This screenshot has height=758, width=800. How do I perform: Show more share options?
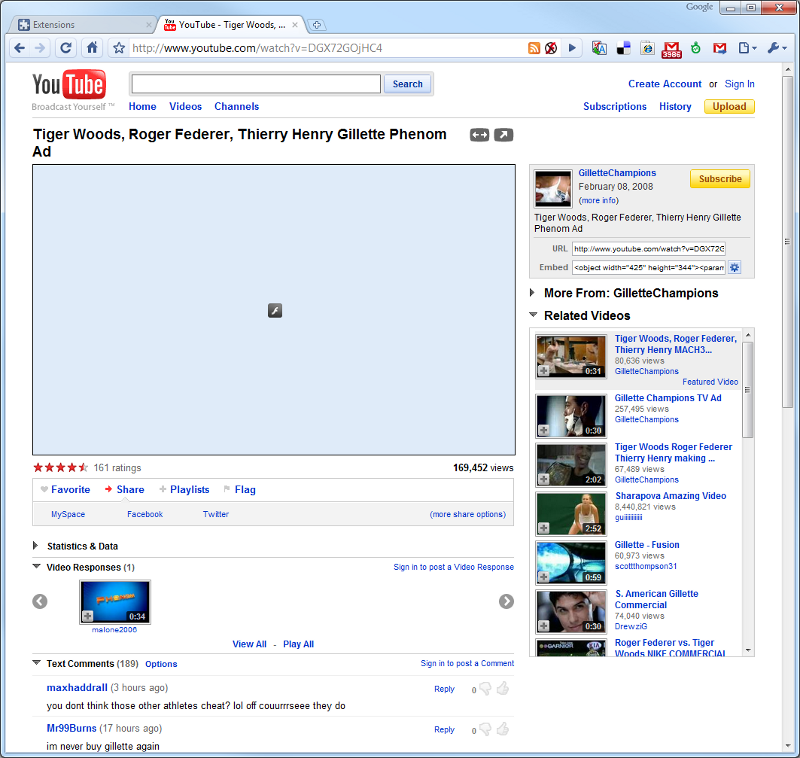(468, 514)
